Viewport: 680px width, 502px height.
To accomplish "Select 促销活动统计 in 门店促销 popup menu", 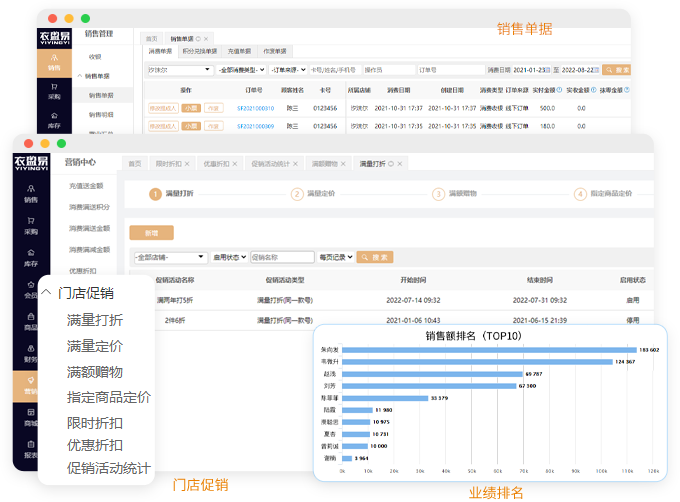I will coord(109,468).
